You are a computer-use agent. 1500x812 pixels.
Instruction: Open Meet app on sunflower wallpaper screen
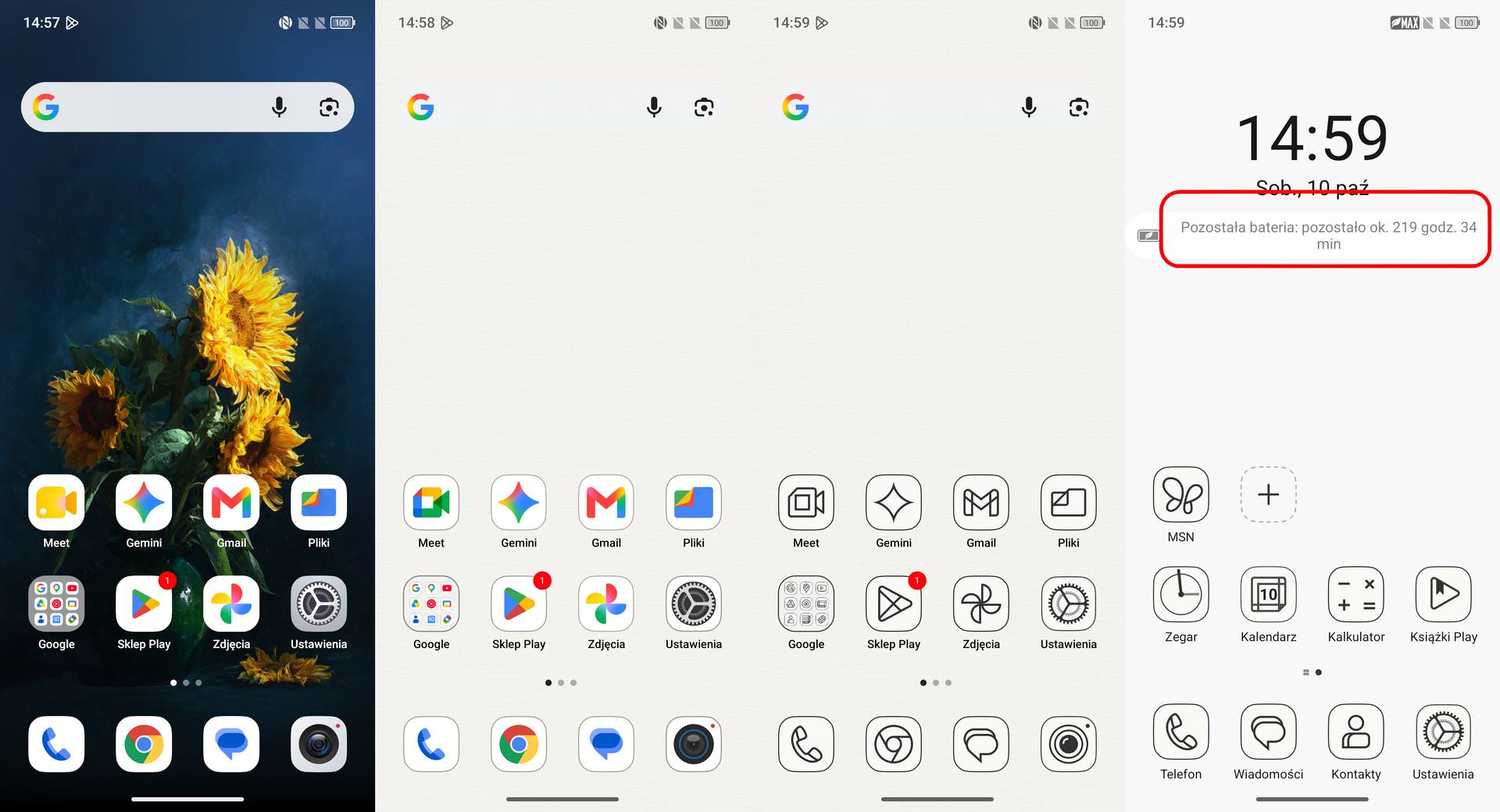coord(56,503)
